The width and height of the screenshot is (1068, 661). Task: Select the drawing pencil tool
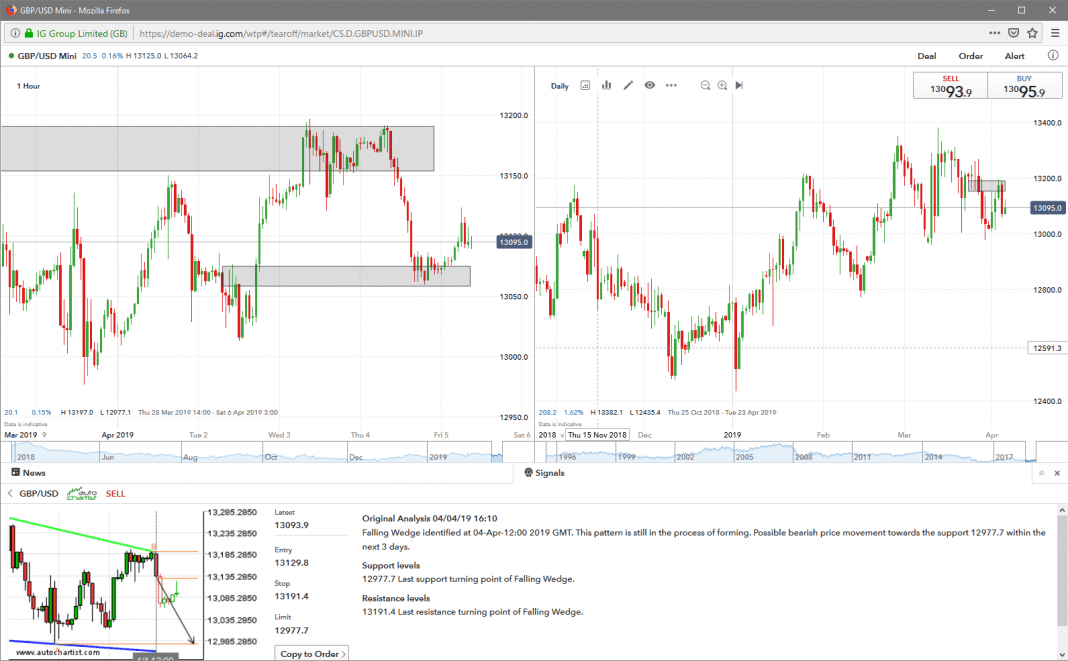coord(628,86)
